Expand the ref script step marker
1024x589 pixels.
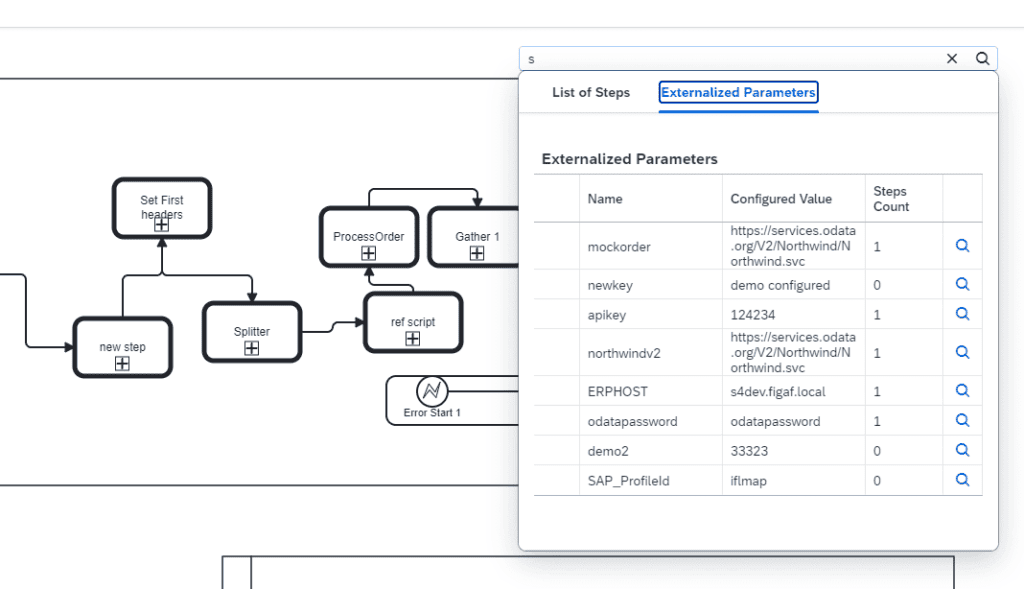pyautogui.click(x=412, y=338)
